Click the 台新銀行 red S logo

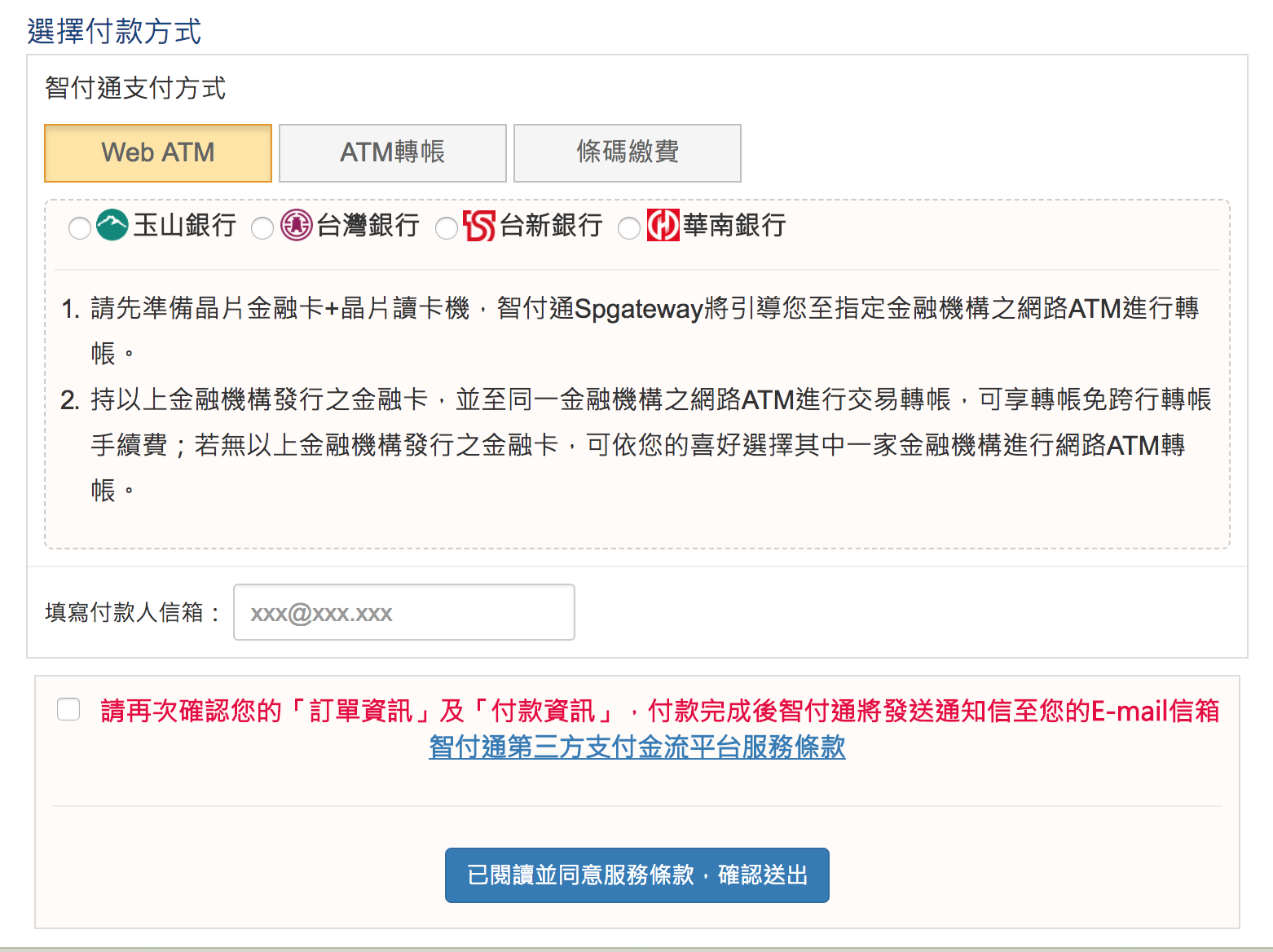click(x=479, y=226)
